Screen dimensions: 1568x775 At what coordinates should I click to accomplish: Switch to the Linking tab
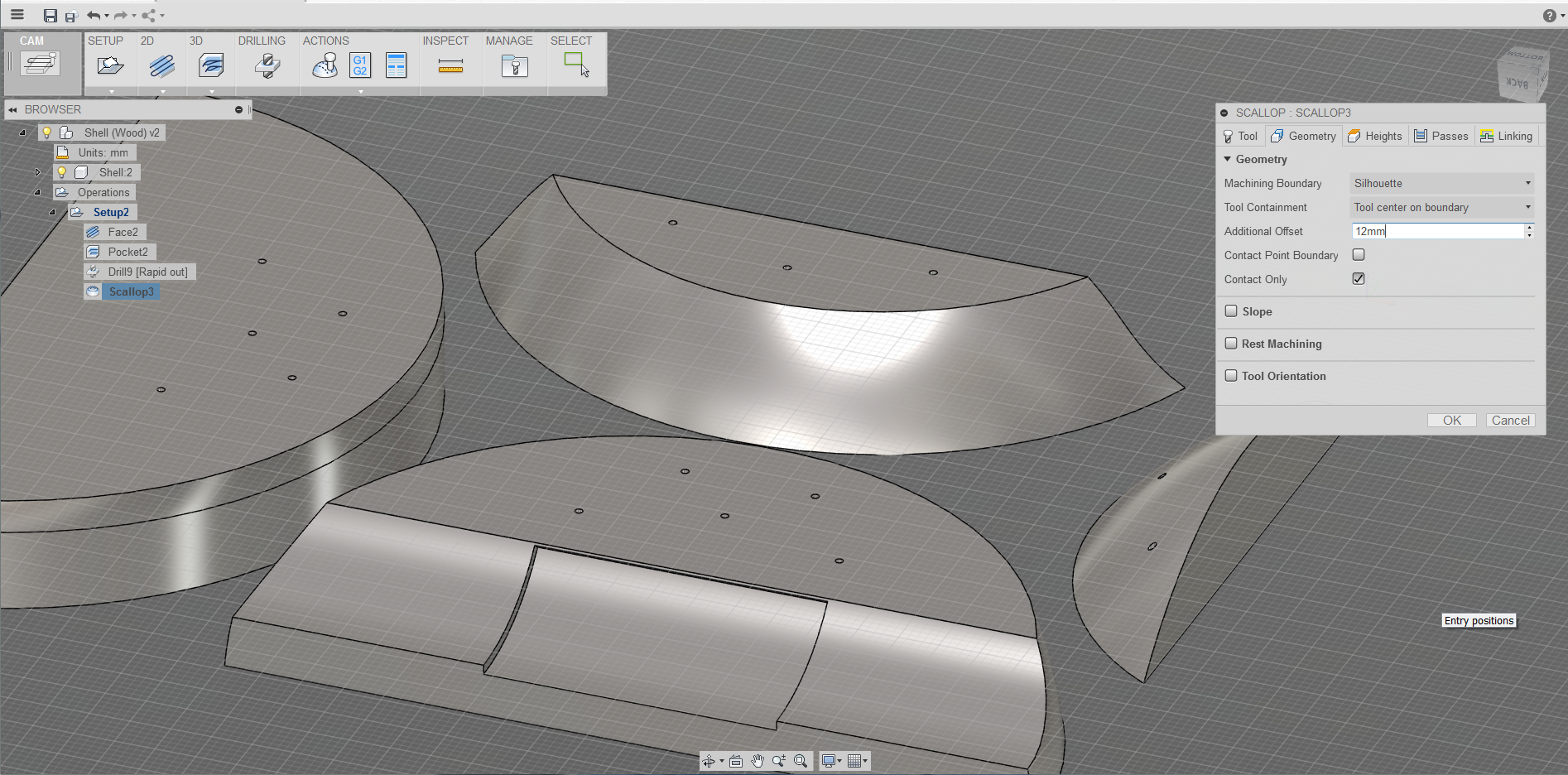coord(1507,136)
